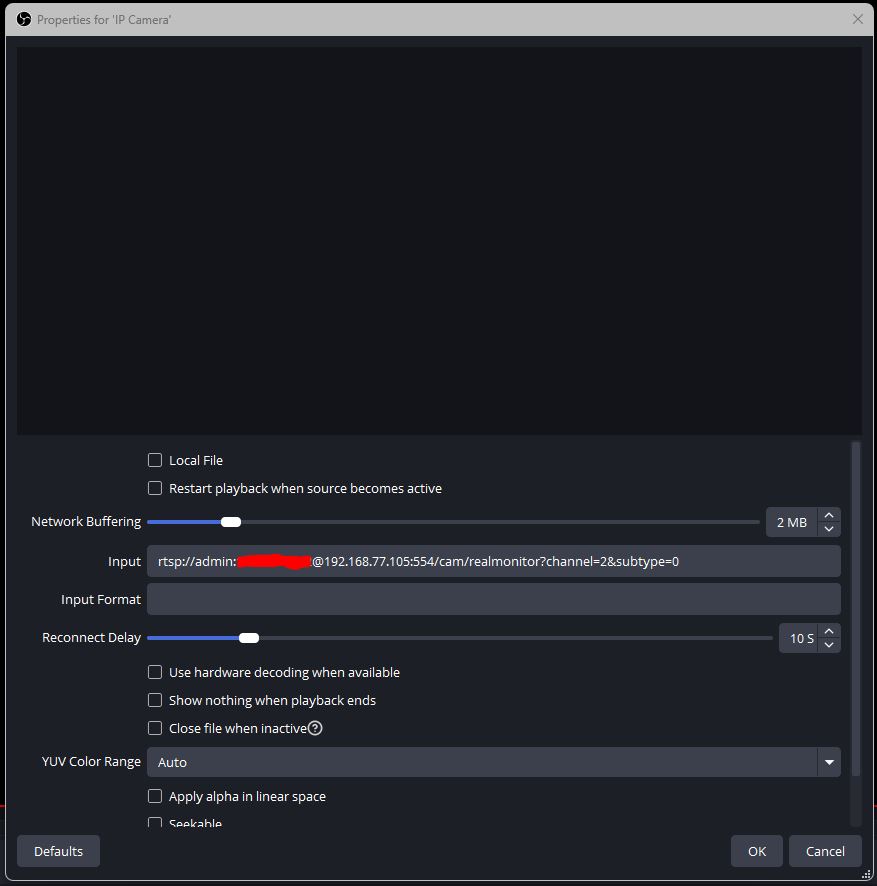Screen dimensions: 877x886
Task: Open the YUV Color Range dropdown
Action: pyautogui.click(x=493, y=762)
